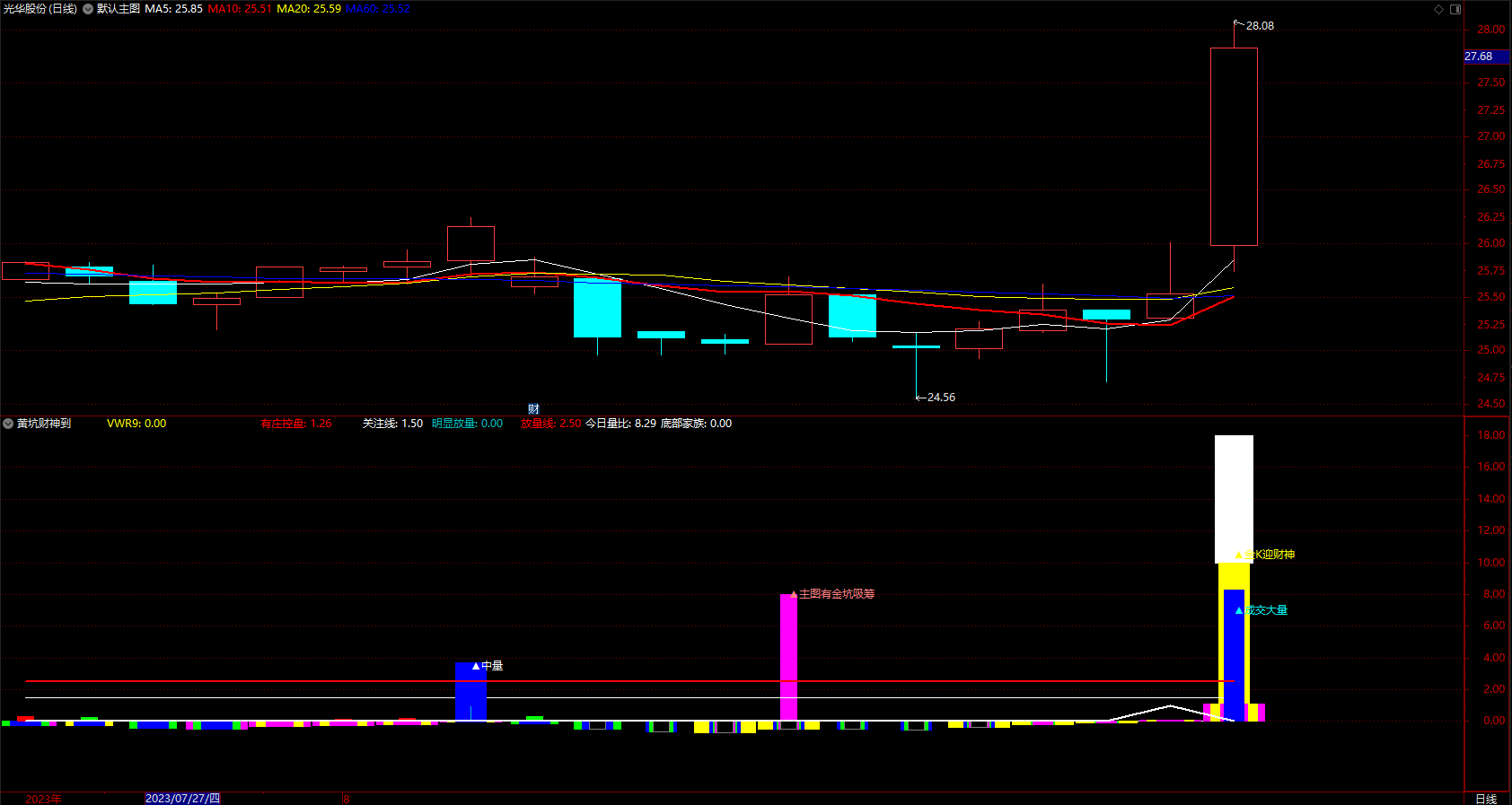Viewport: 1512px width, 805px height.
Task: Click the 默认主图 label text
Action: 119,9
